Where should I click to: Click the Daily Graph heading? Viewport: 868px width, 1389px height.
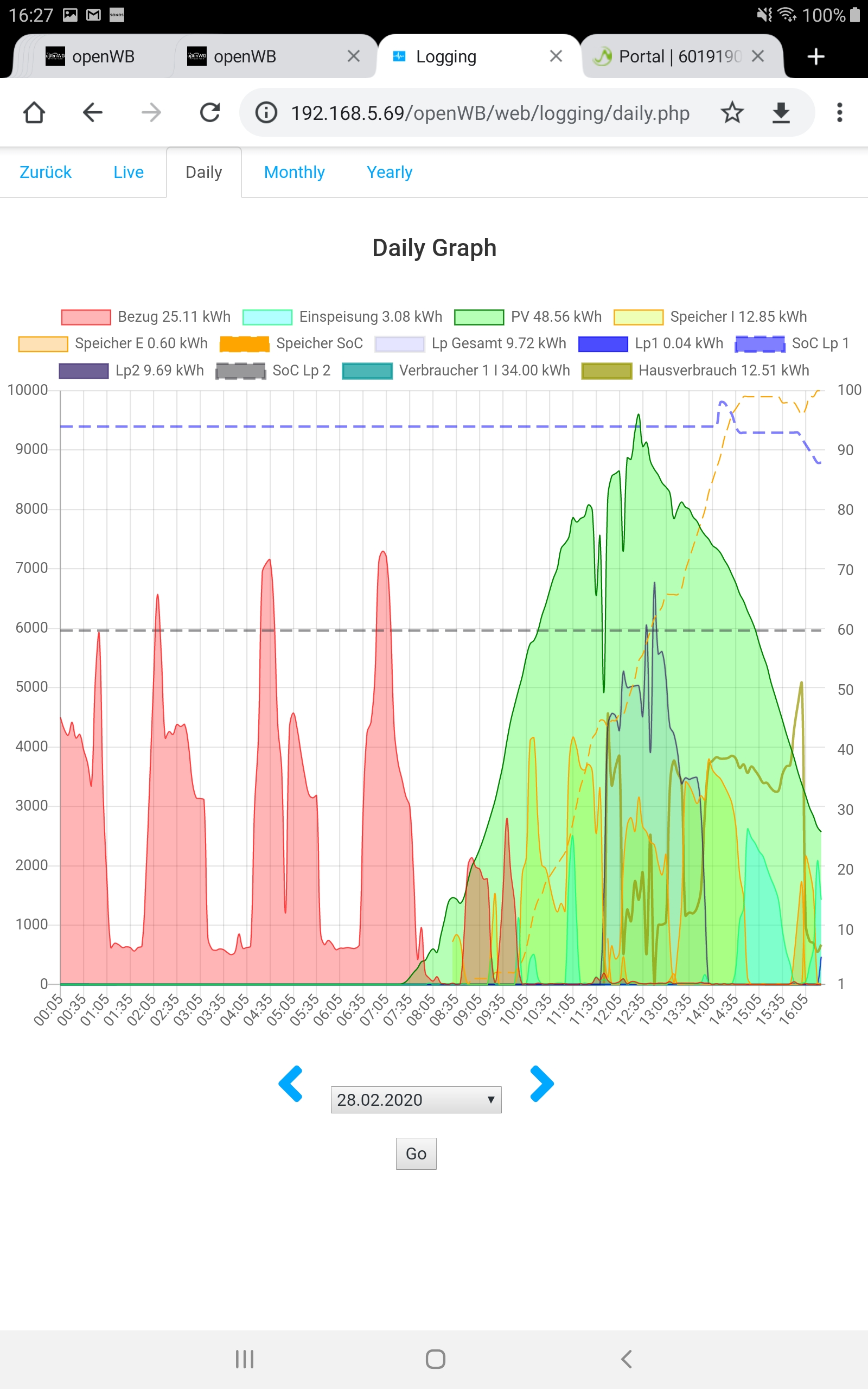pos(434,248)
